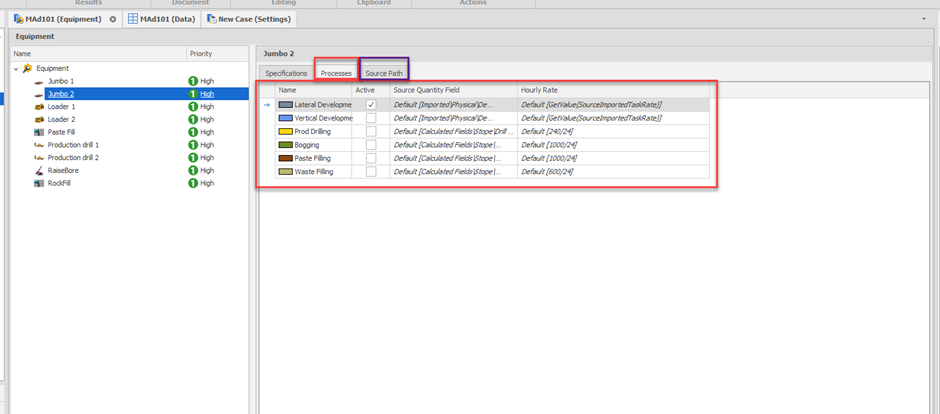Click the green priority icon for Loader 2
This screenshot has width=940, height=414.
coord(193,120)
